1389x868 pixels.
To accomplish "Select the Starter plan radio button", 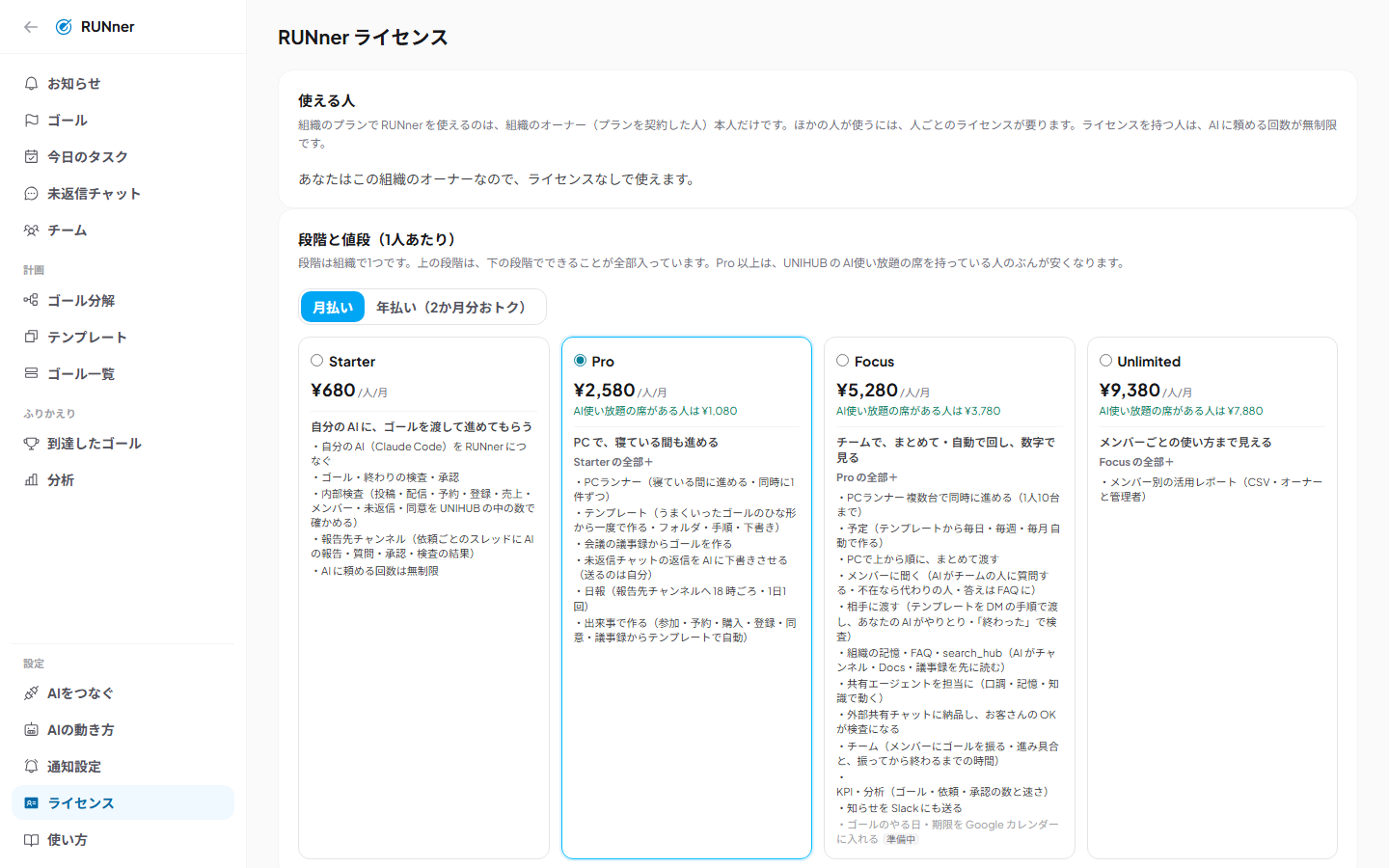I will 316,361.
